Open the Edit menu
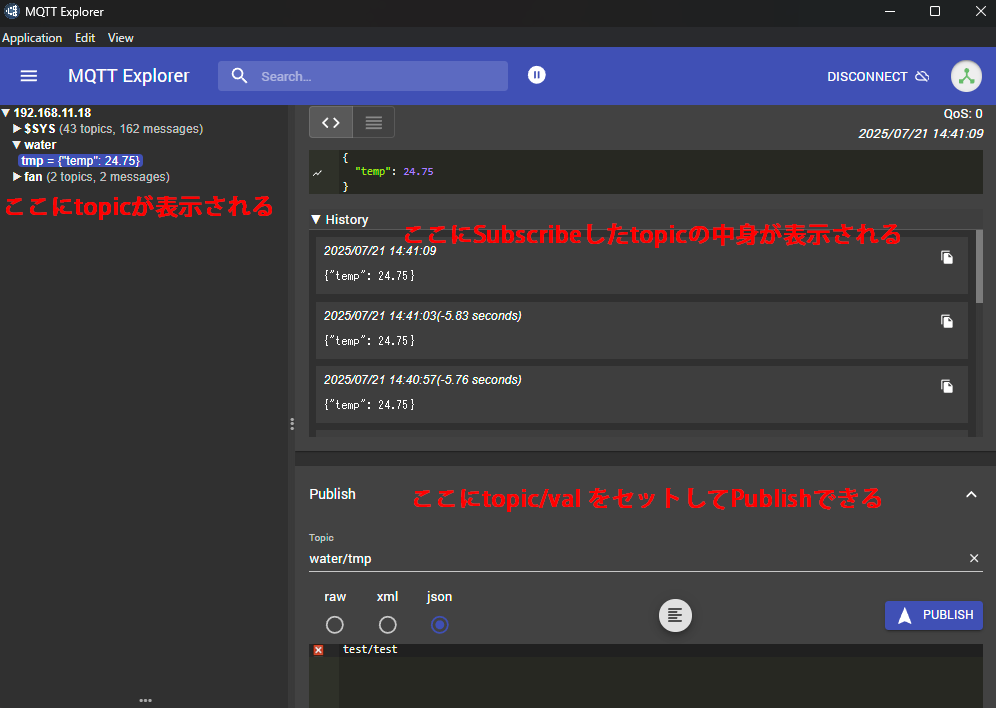996x708 pixels. (85, 38)
